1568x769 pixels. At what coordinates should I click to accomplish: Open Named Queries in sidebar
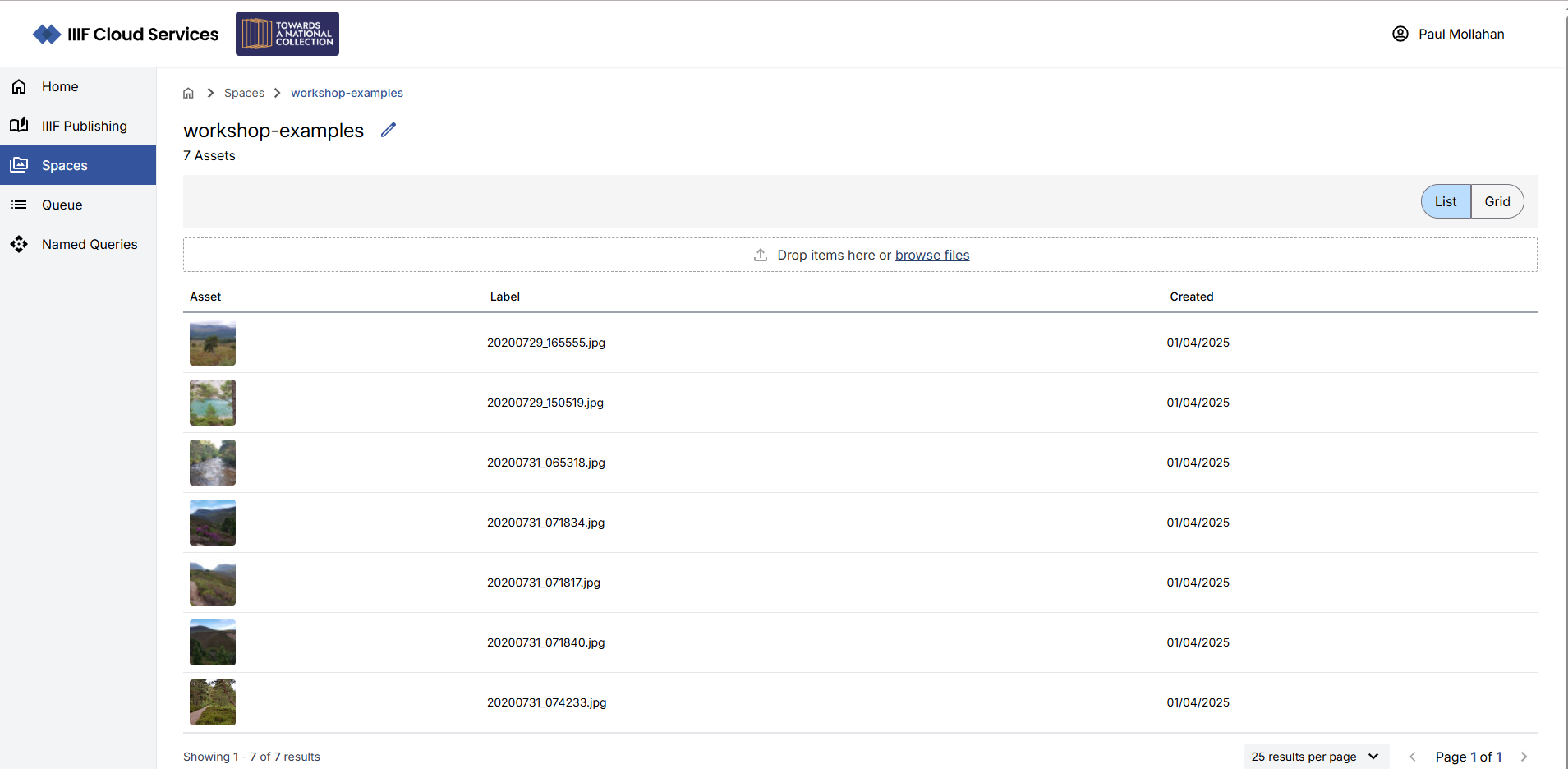90,244
